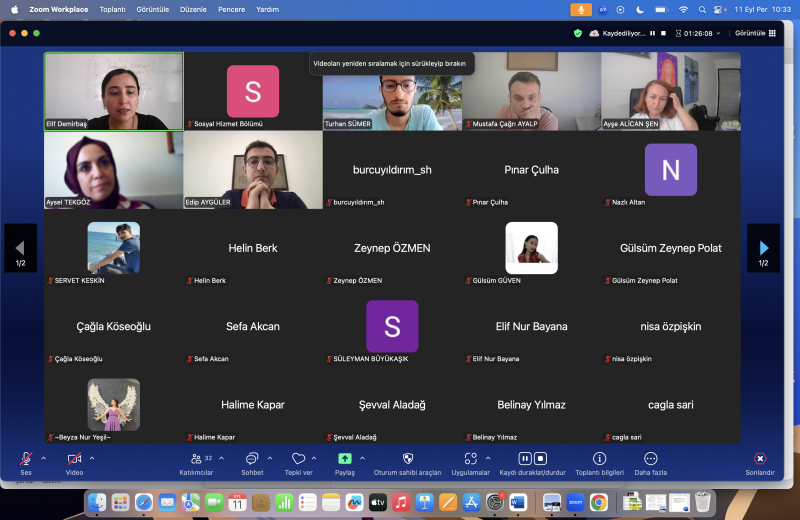Viewport: 800px width, 520px height.
Task: Select Ayşe ALİCAN ŞEN video tile
Action: [x=671, y=91]
